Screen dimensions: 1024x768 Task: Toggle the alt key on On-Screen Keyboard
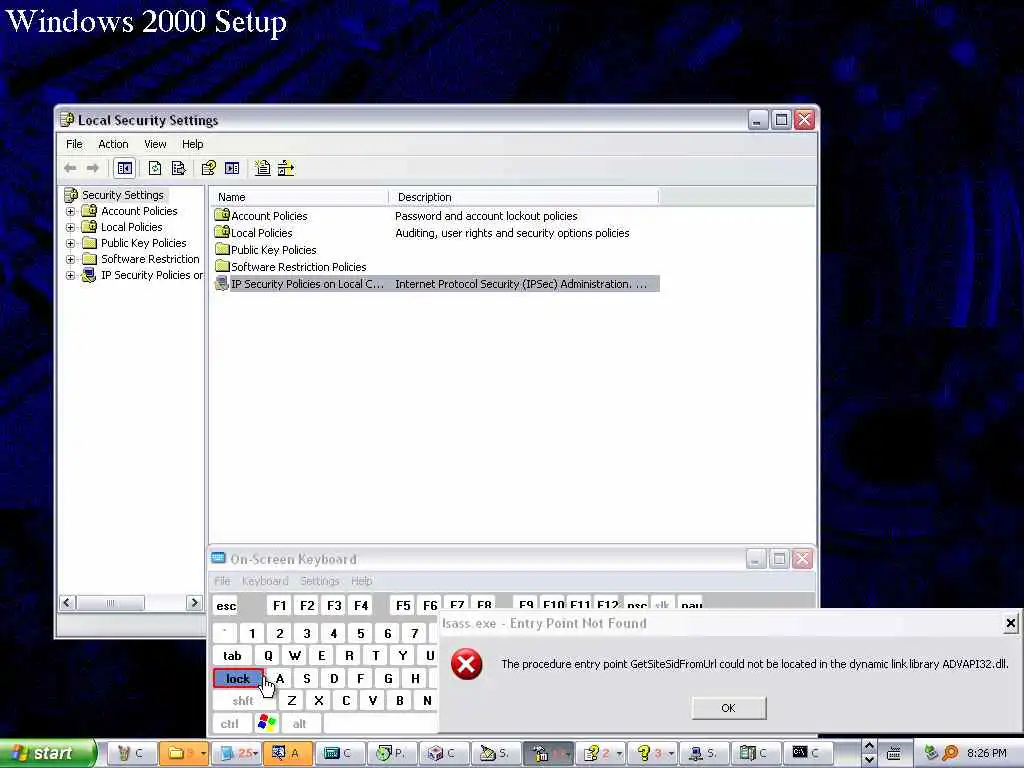pos(299,724)
